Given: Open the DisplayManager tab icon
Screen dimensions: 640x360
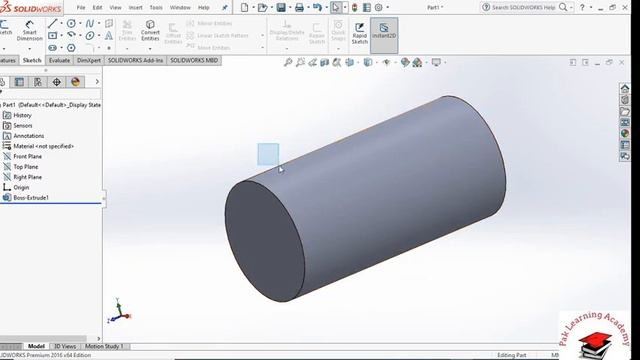Looking at the screenshot, I should tap(76, 82).
